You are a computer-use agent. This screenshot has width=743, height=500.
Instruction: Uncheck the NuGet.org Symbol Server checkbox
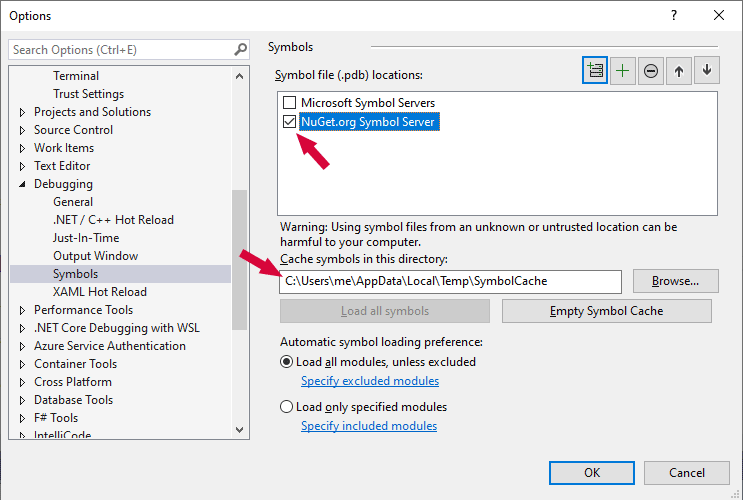tap(290, 122)
